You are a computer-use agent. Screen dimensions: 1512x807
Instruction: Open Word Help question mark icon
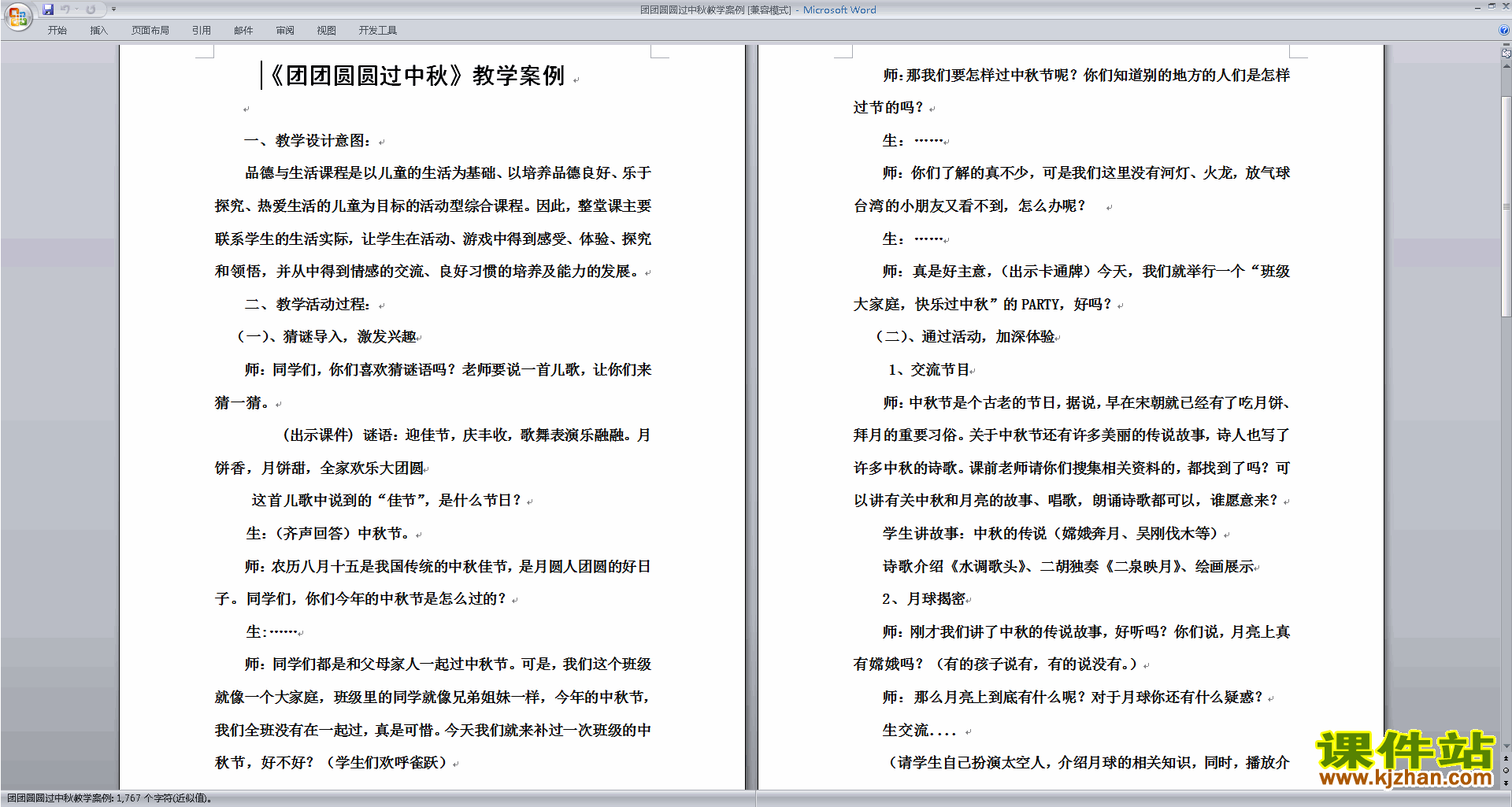(1504, 30)
